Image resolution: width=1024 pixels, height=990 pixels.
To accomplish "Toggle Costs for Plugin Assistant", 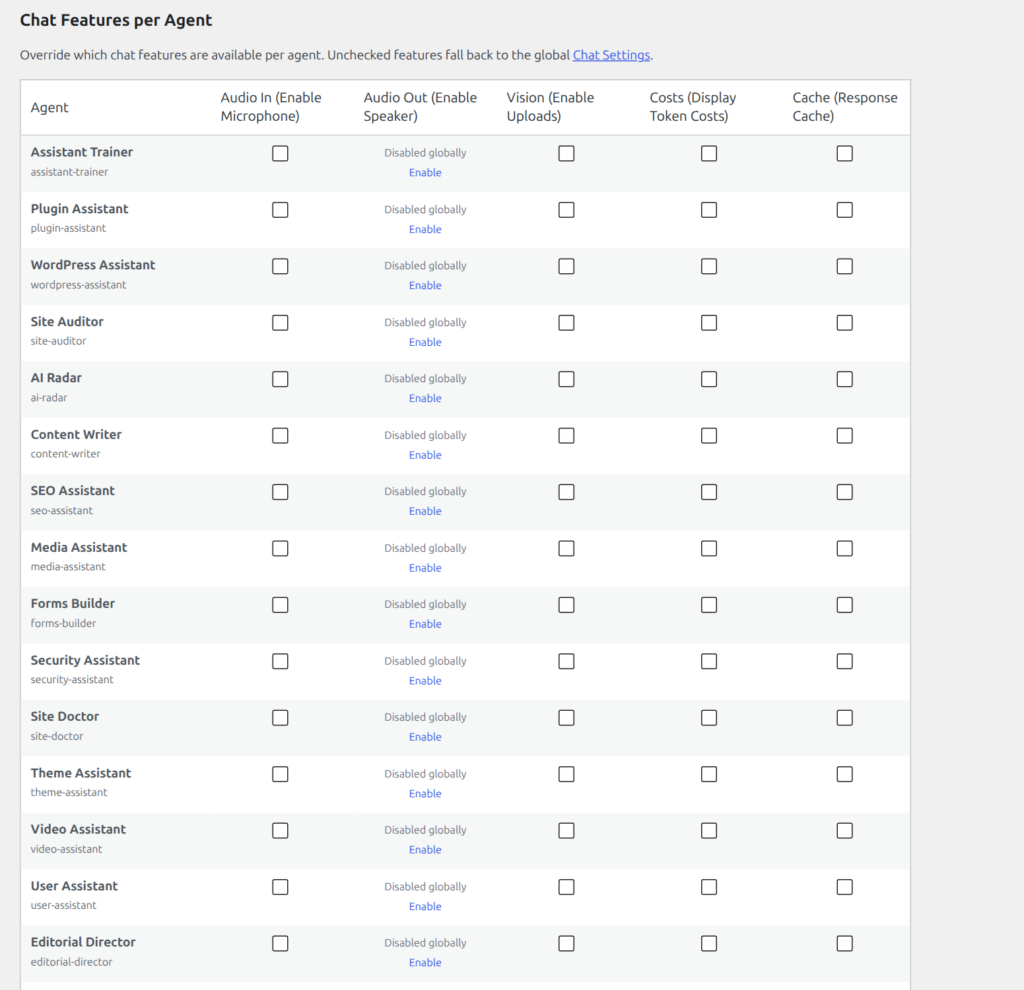I will tap(709, 210).
